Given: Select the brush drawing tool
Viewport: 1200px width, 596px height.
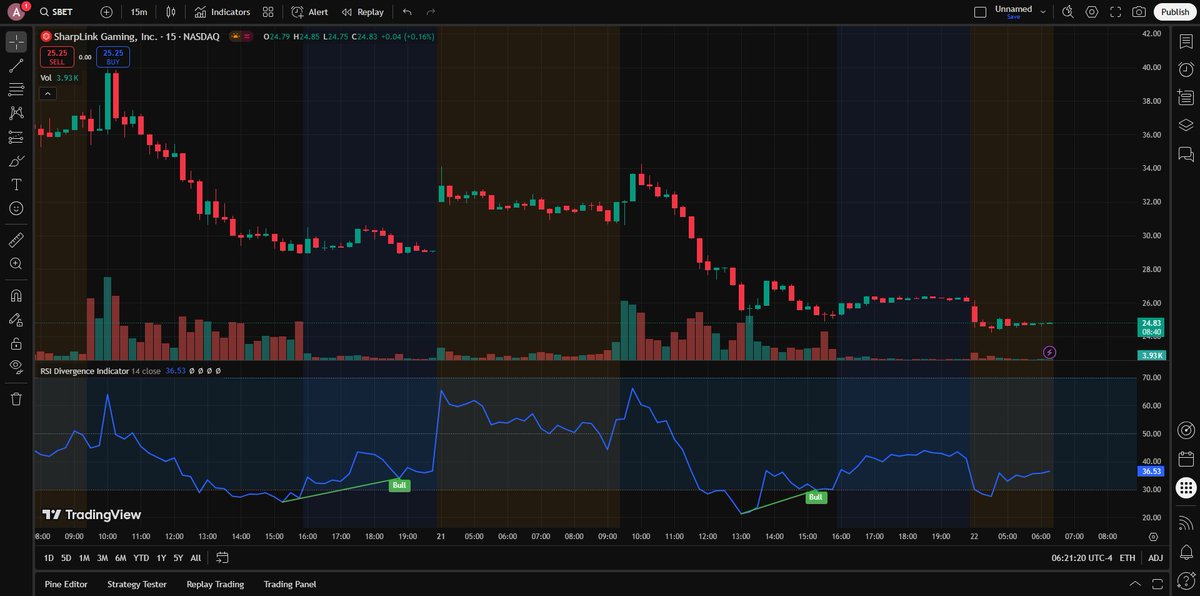Looking at the screenshot, I should [16, 161].
